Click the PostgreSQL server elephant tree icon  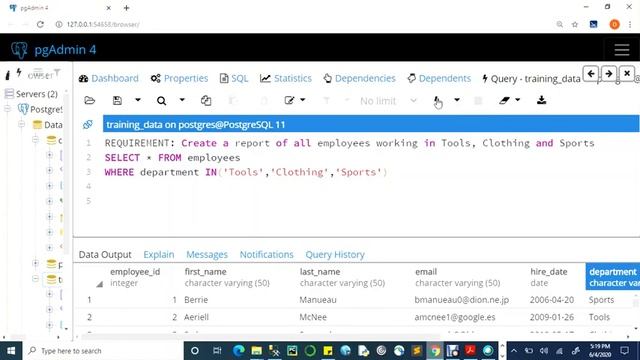click(23, 109)
